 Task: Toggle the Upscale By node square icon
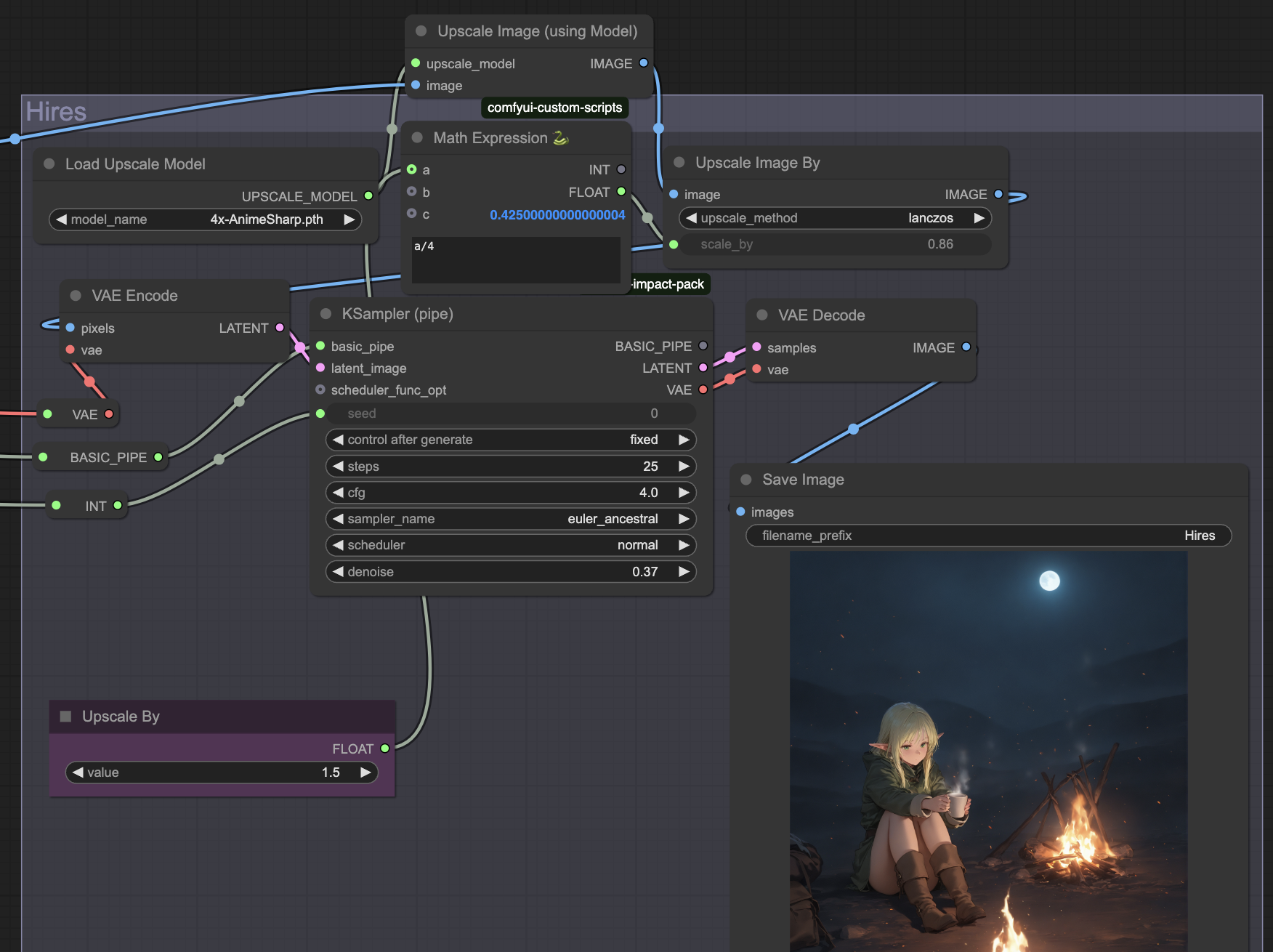(66, 717)
